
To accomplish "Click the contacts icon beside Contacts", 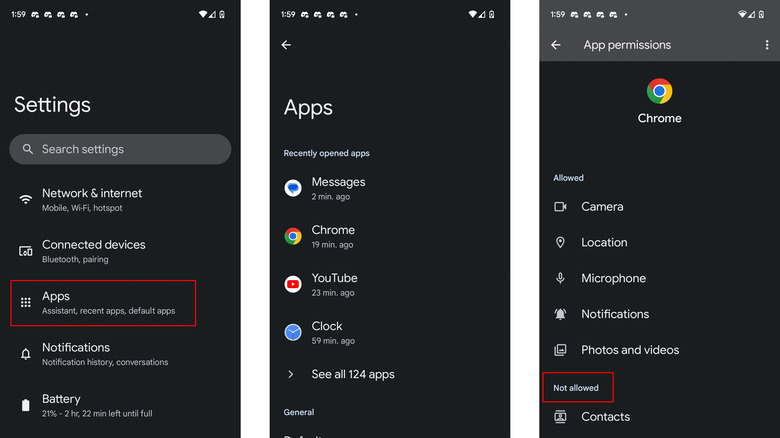I will tap(561, 417).
